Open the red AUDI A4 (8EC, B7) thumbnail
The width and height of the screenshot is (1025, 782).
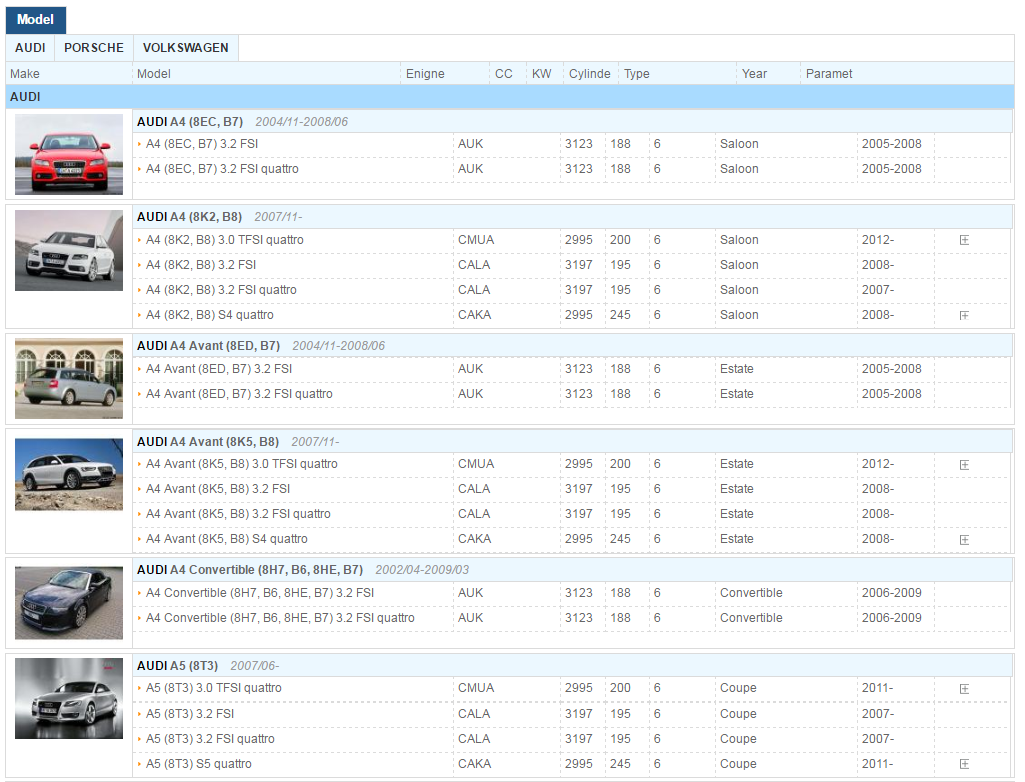pyautogui.click(x=69, y=154)
